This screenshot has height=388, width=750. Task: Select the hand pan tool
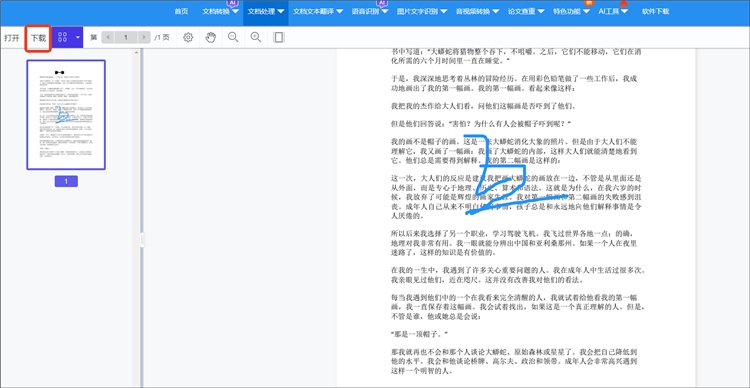pos(211,37)
